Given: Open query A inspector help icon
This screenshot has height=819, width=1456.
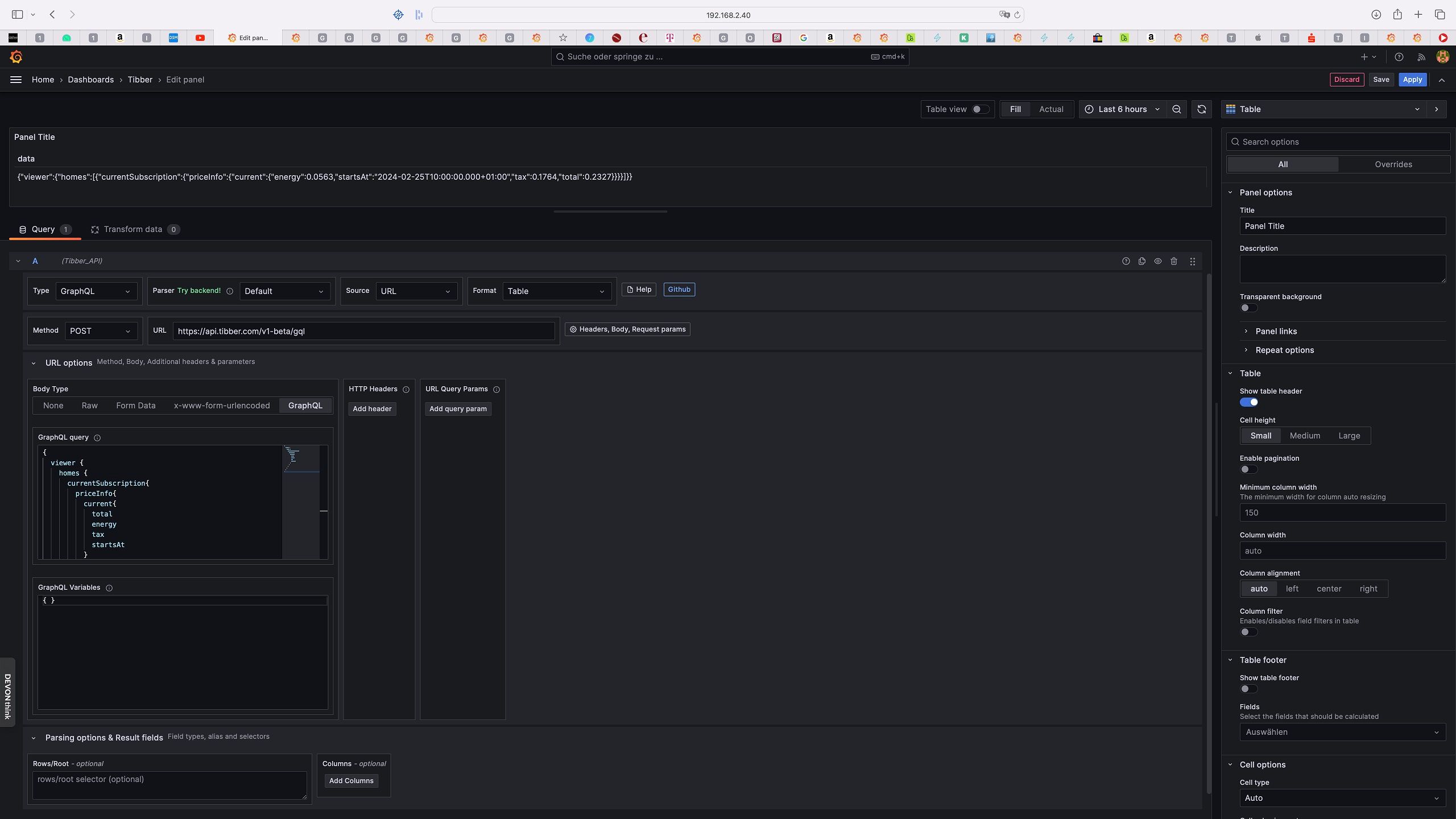Looking at the screenshot, I should click(1126, 260).
